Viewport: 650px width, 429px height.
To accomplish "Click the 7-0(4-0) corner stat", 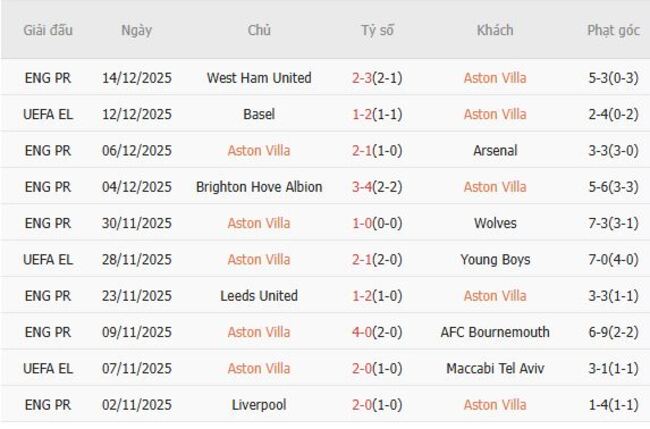I will [613, 260].
